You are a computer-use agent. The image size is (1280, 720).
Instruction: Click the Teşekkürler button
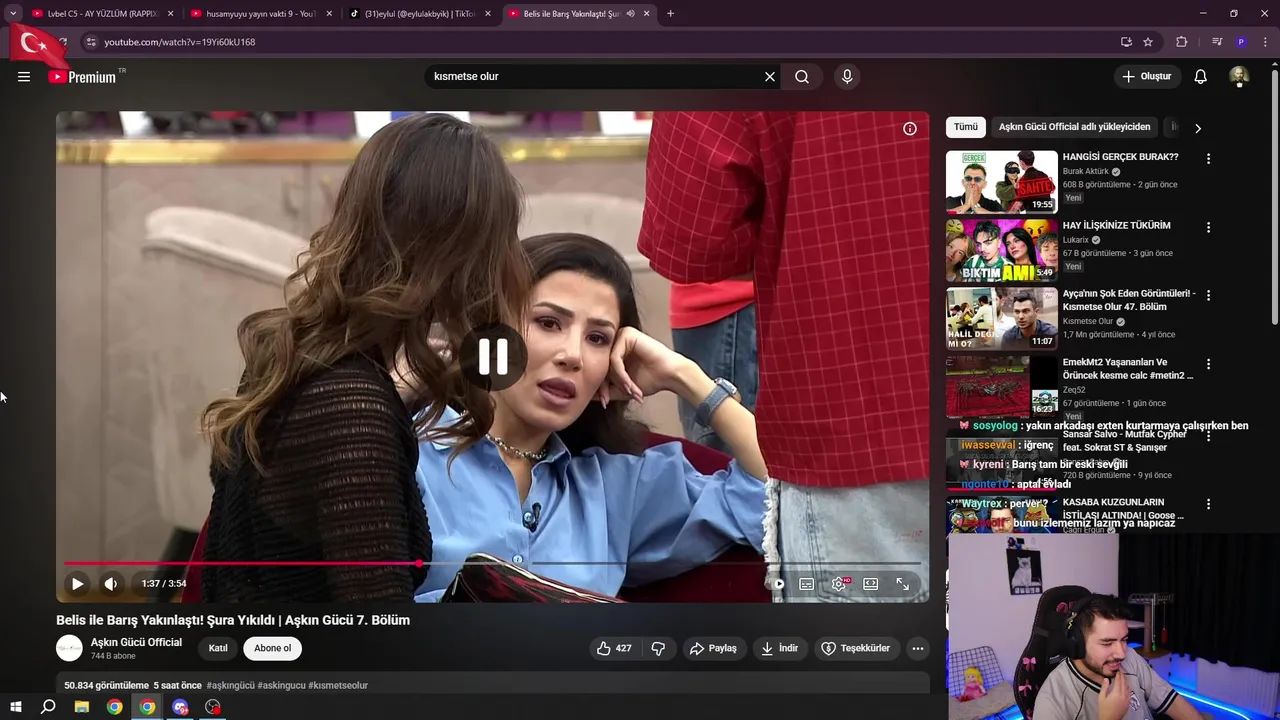point(856,648)
